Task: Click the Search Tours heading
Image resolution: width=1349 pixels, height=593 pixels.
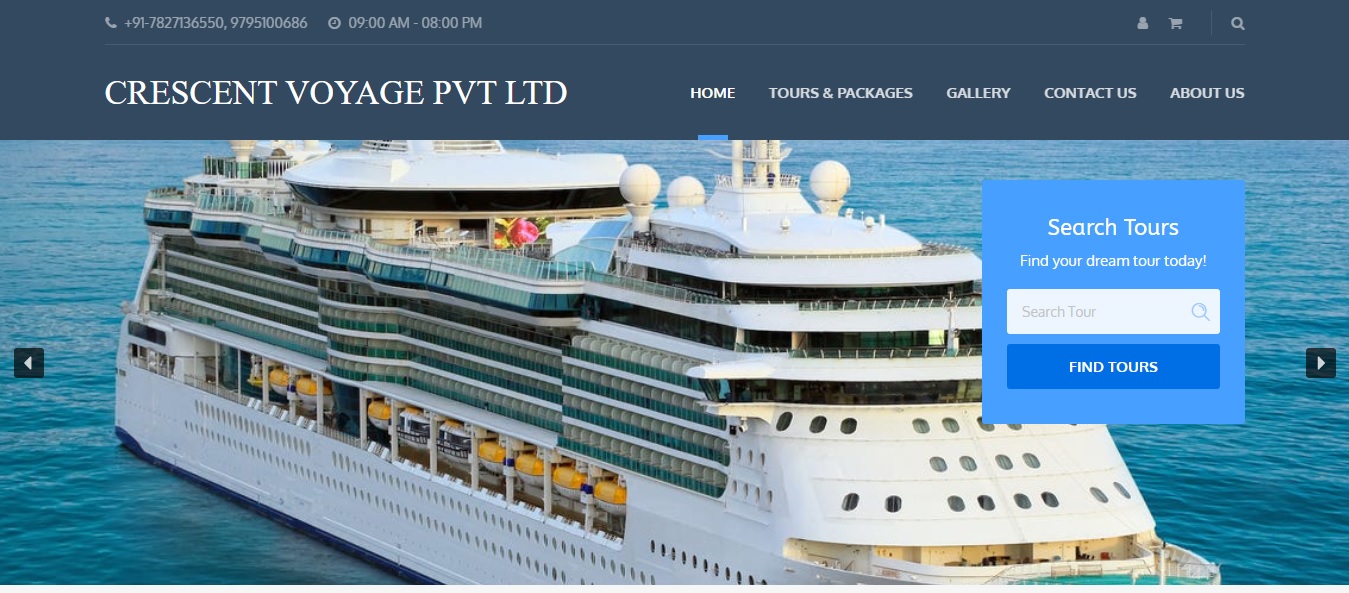Action: (1113, 227)
